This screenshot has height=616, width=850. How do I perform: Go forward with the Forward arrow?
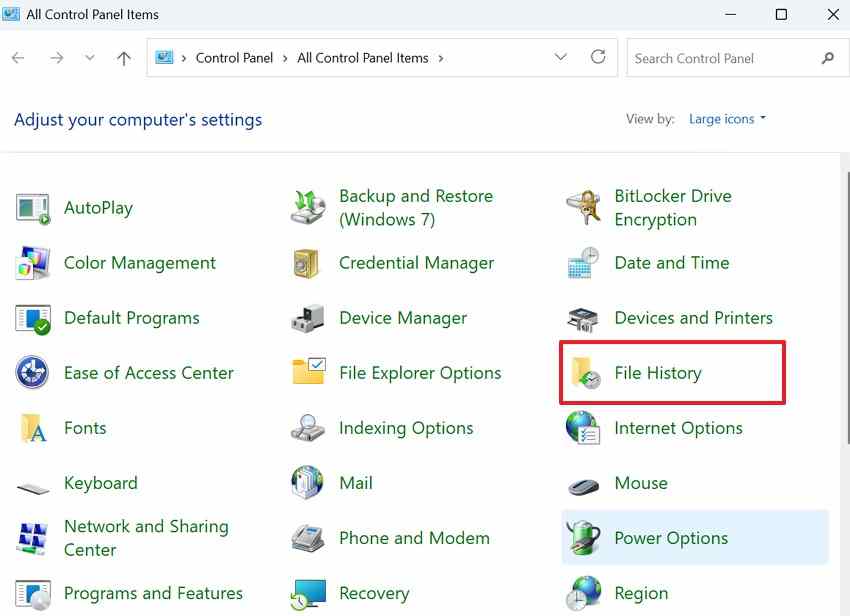click(56, 57)
